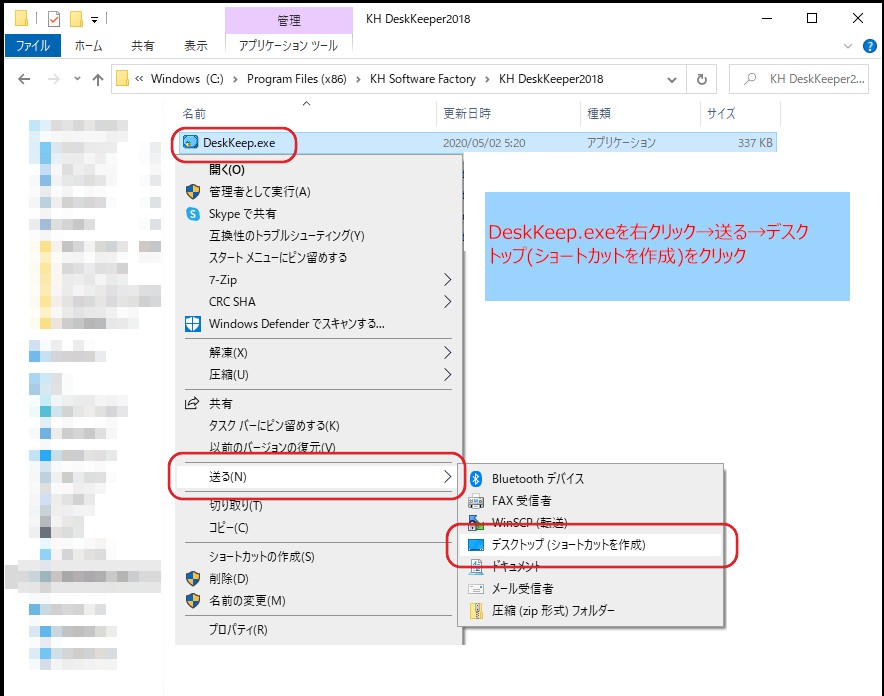Click the zip folder icon

coord(476,610)
